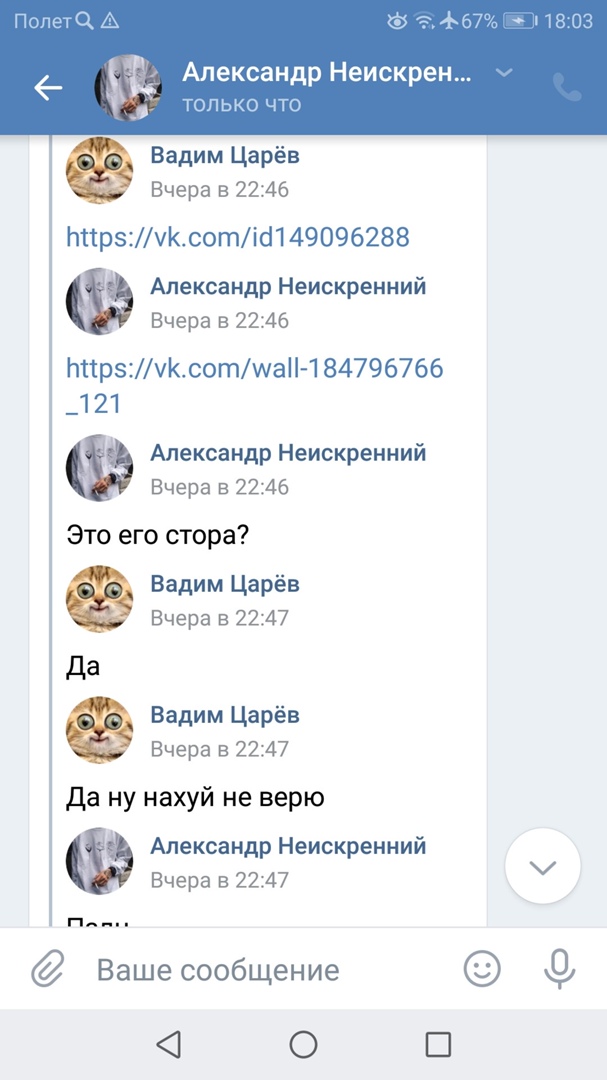Tap first Вадим Царёв cat avatar
This screenshot has width=607, height=1080.
pyautogui.click(x=99, y=171)
